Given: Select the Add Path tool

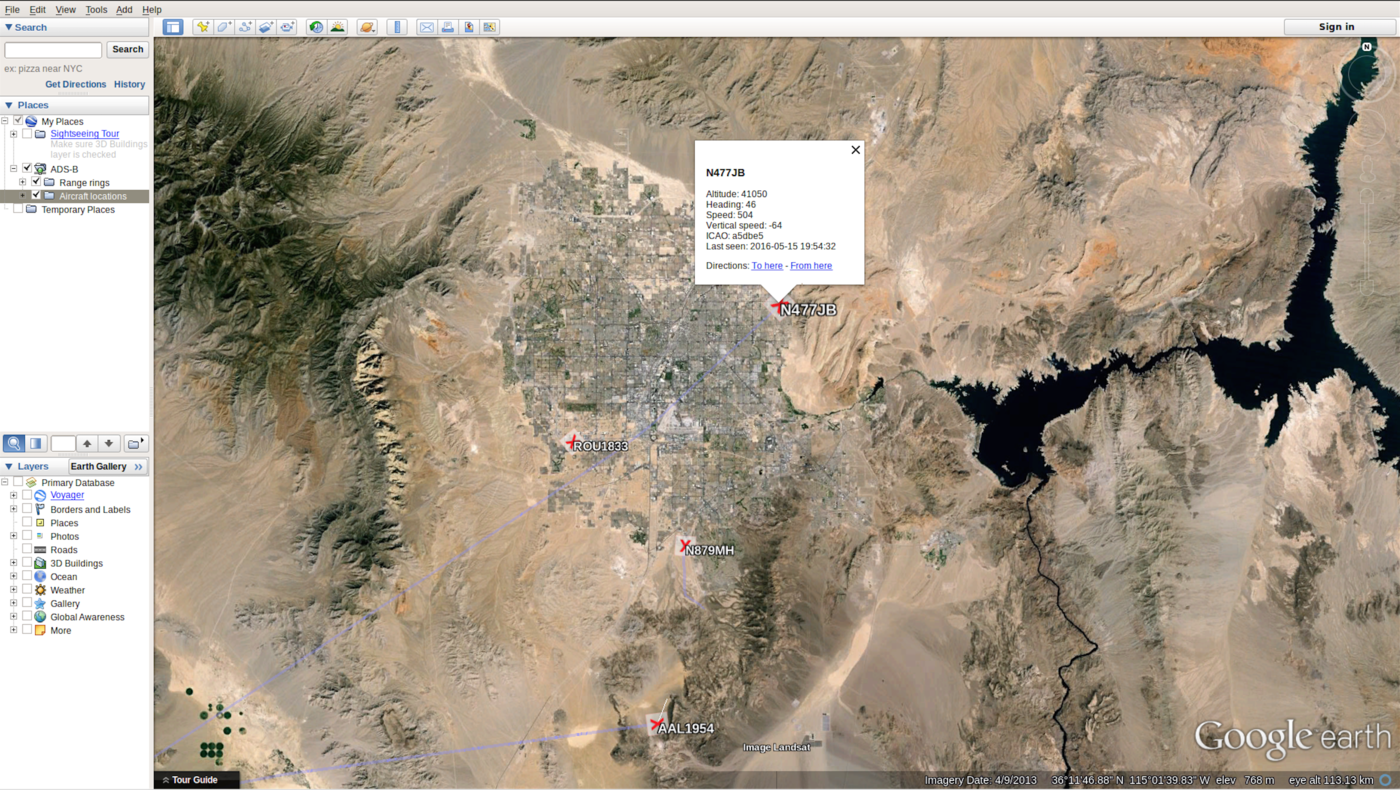Looking at the screenshot, I should tap(244, 26).
